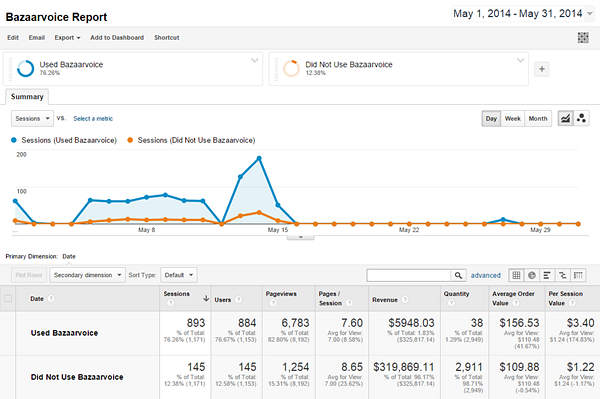Open the QR grid icon in toolbar
The height and width of the screenshot is (399, 600).
[x=583, y=37]
